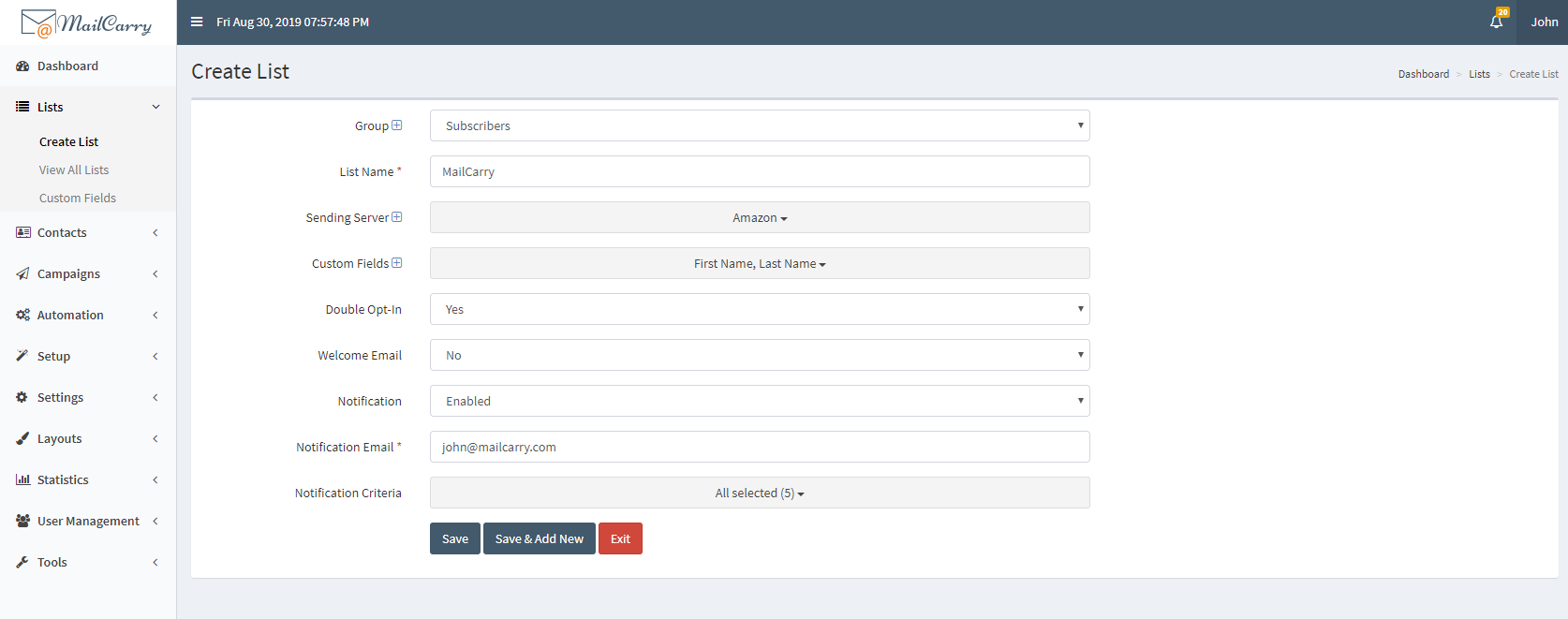The image size is (1568, 619).
Task: Open Statistics menu in sidebar
Action: [x=88, y=479]
